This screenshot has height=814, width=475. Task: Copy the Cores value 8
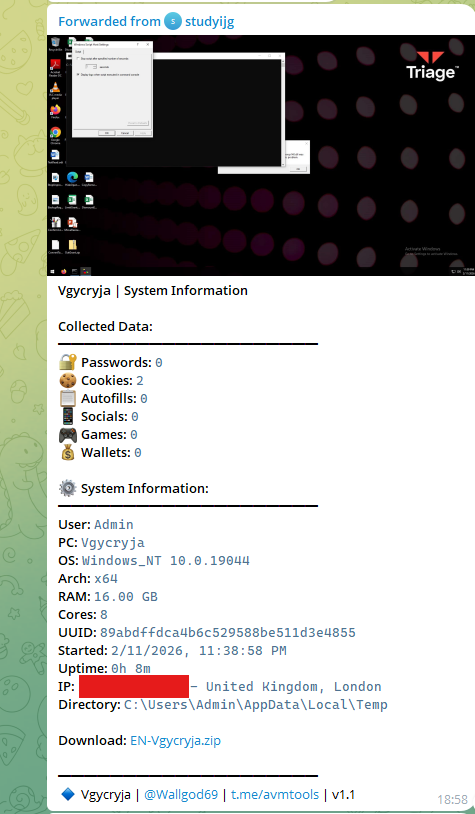104,615
